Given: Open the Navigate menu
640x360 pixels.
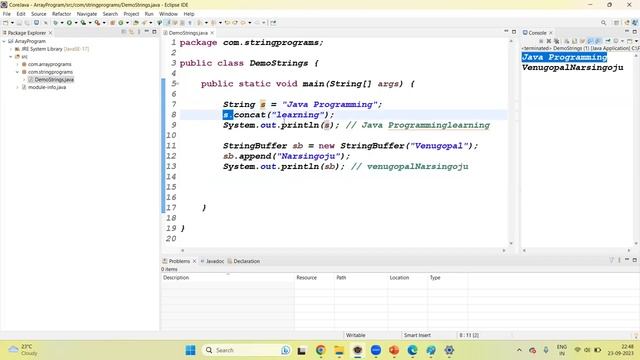Looking at the screenshot, I should pyautogui.click(x=87, y=14).
